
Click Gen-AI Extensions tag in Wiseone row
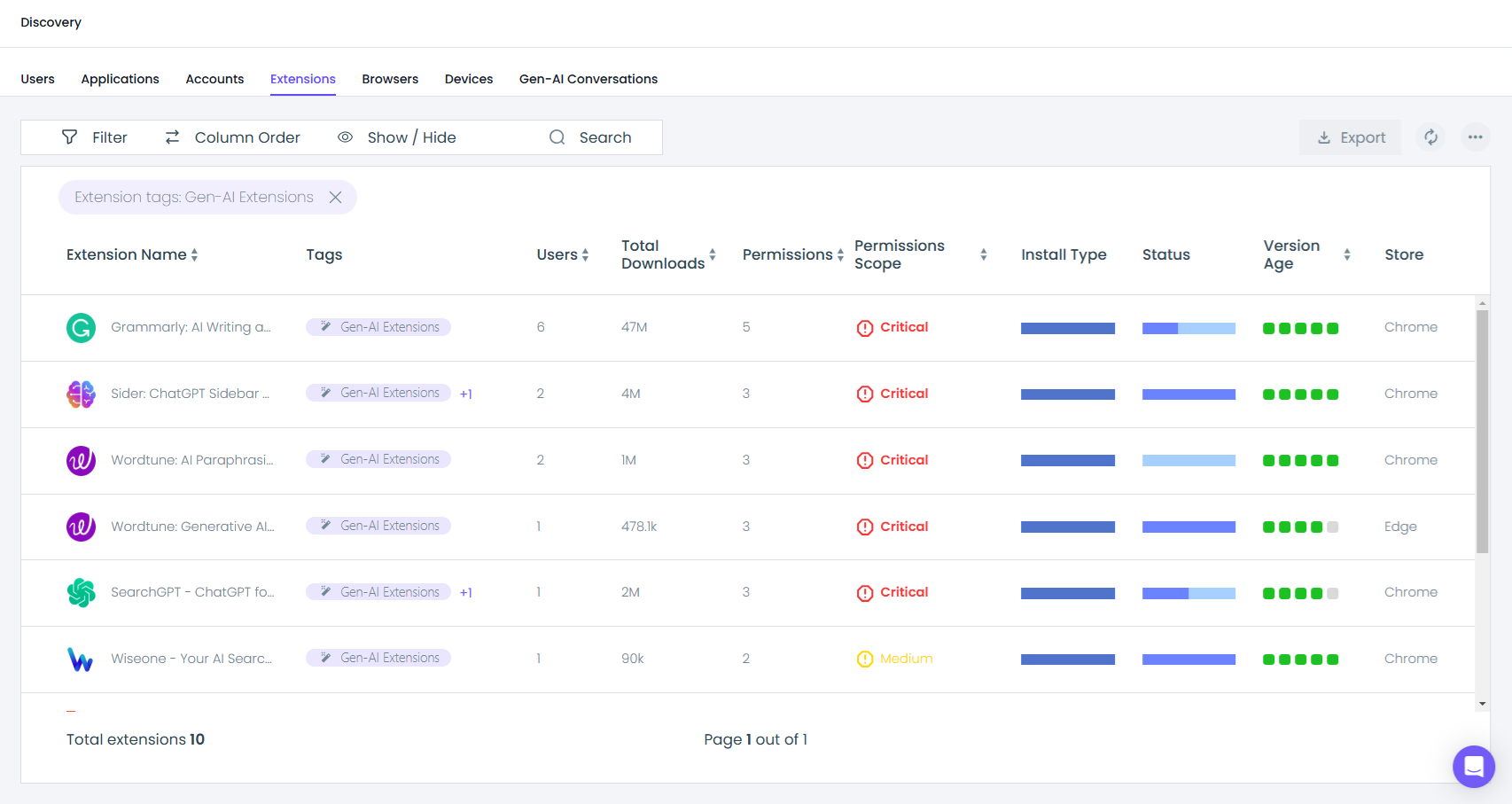click(x=378, y=658)
